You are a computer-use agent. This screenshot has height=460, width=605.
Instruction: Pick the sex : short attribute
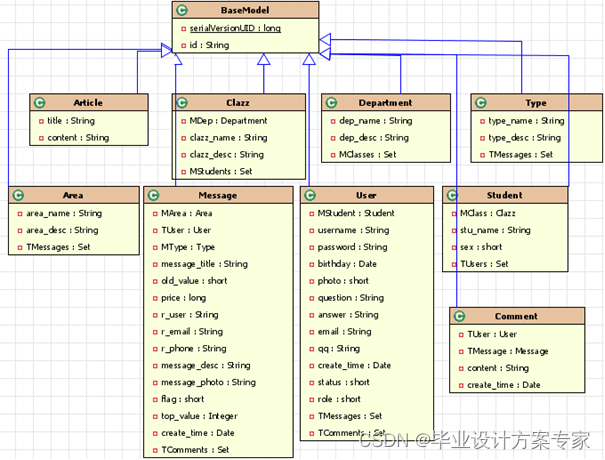click(481, 247)
